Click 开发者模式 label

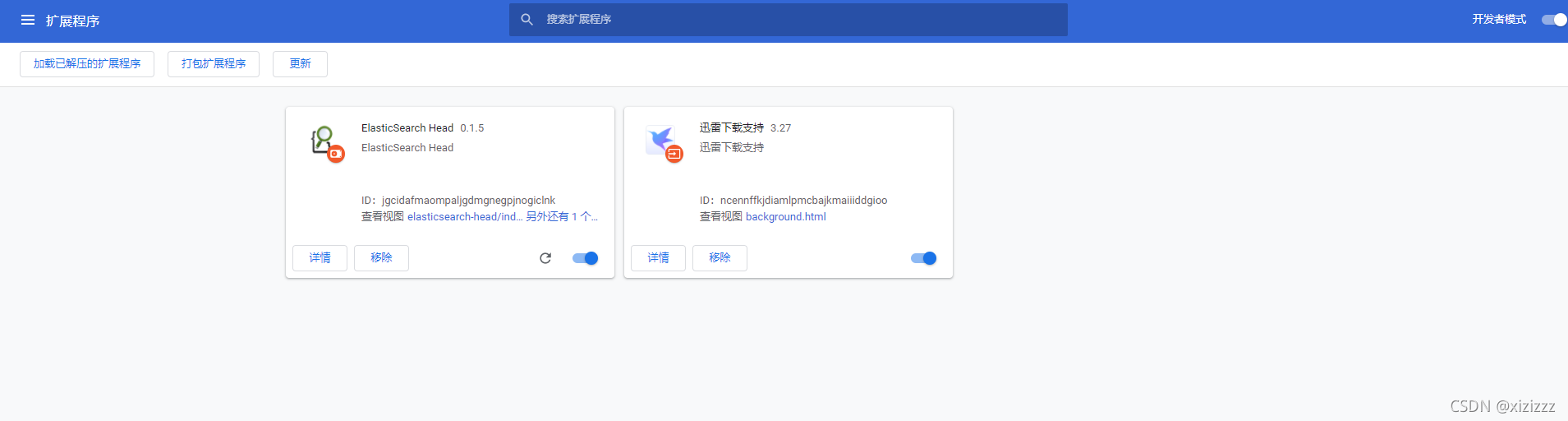[x=1499, y=20]
